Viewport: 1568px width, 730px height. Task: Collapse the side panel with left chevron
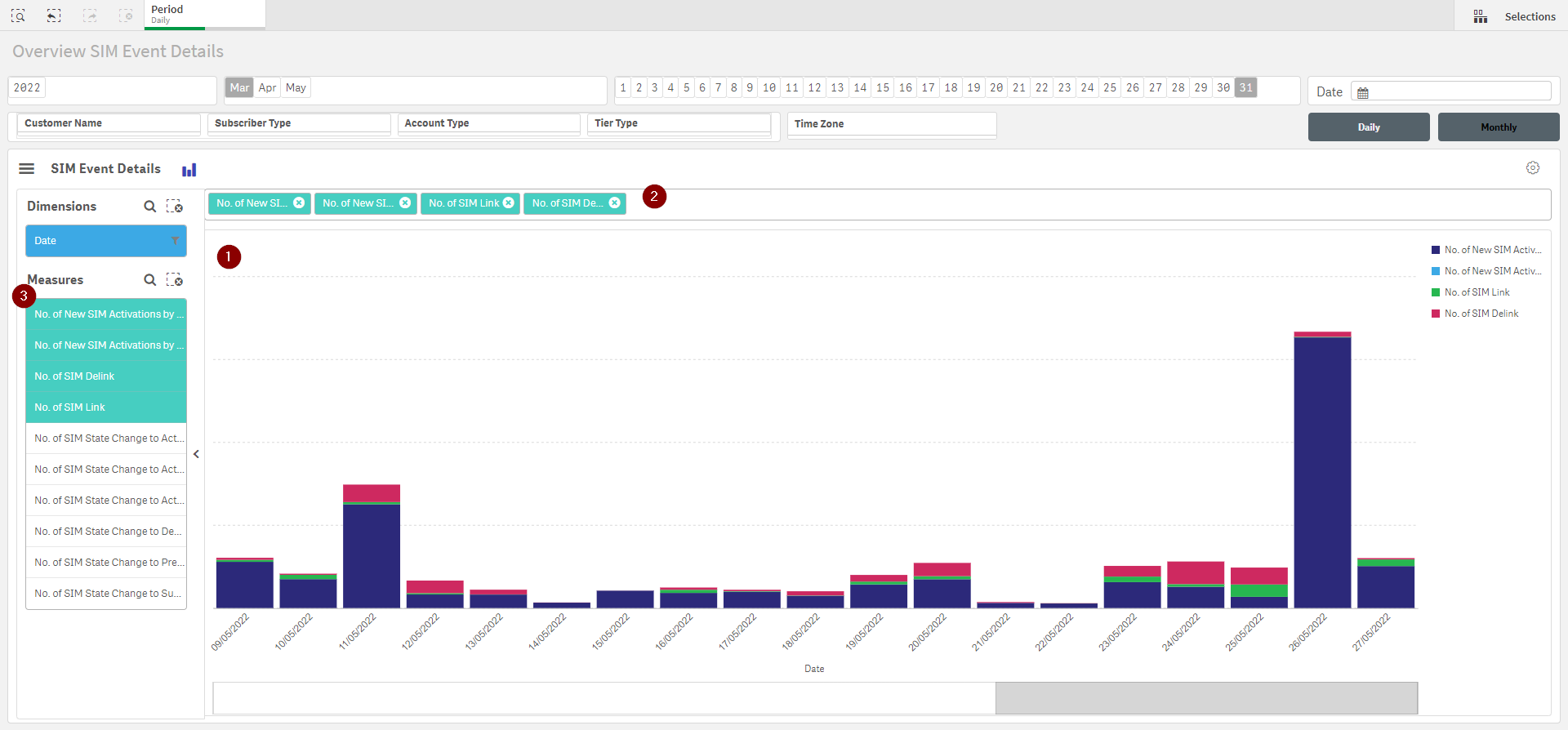(x=196, y=454)
